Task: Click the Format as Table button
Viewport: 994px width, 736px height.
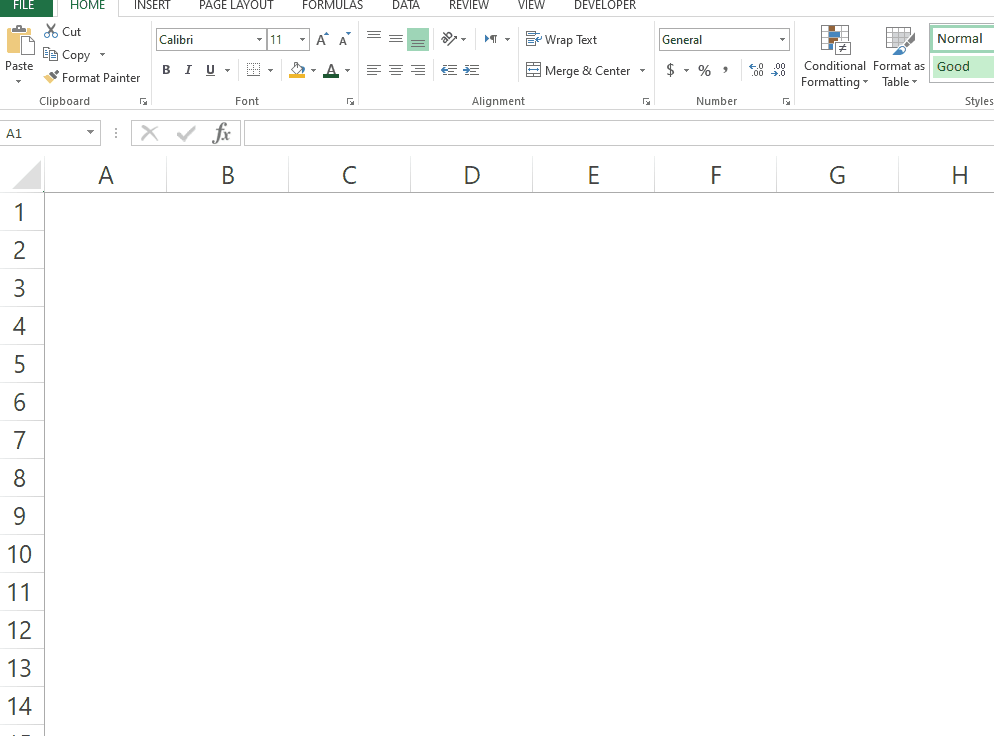Action: (897, 57)
